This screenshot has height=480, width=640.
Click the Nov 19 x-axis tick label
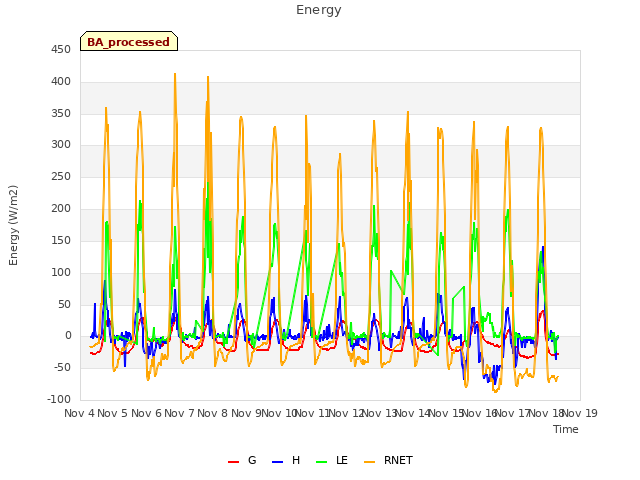[580, 413]
